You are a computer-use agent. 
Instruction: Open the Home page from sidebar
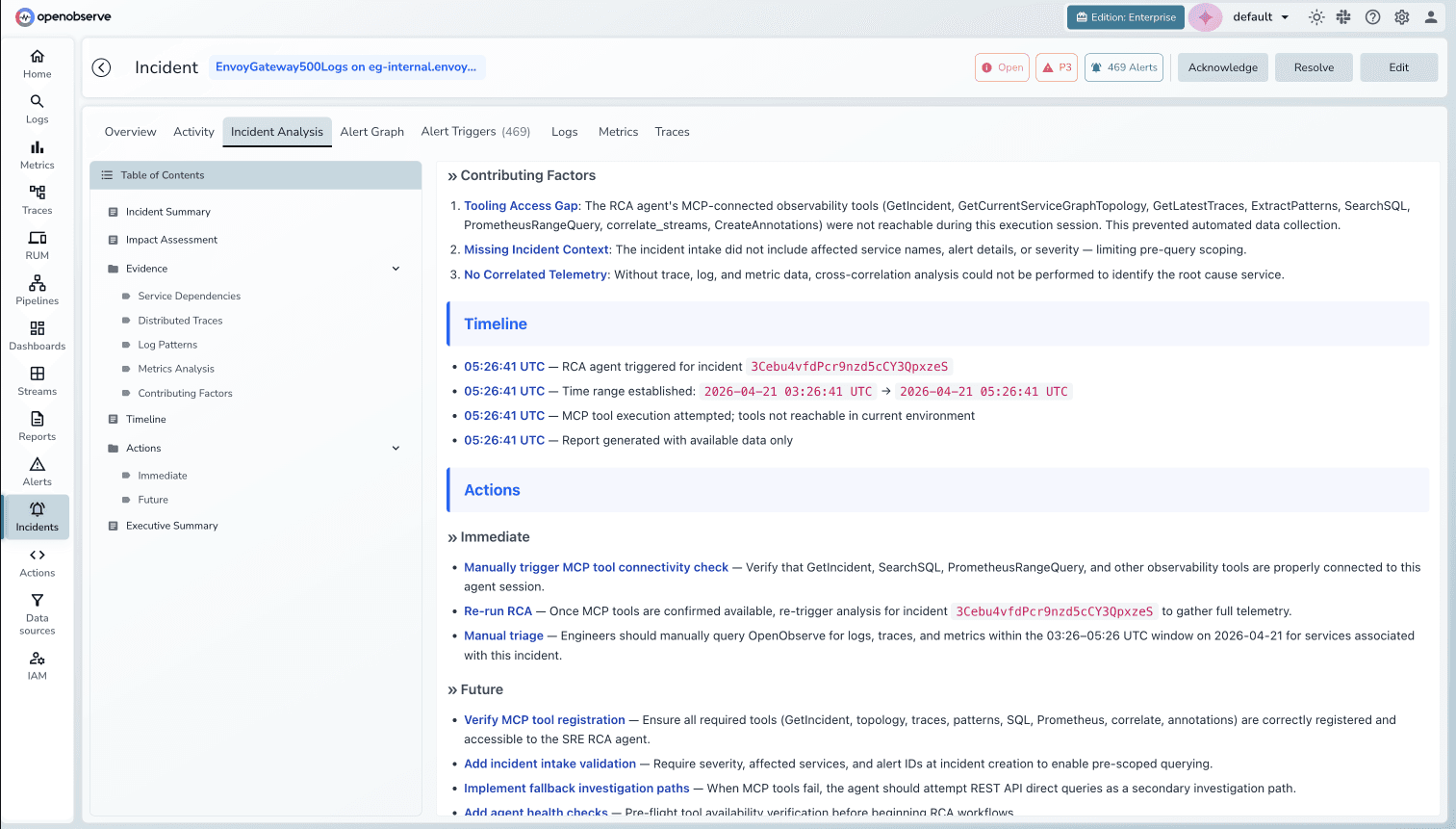[x=37, y=64]
